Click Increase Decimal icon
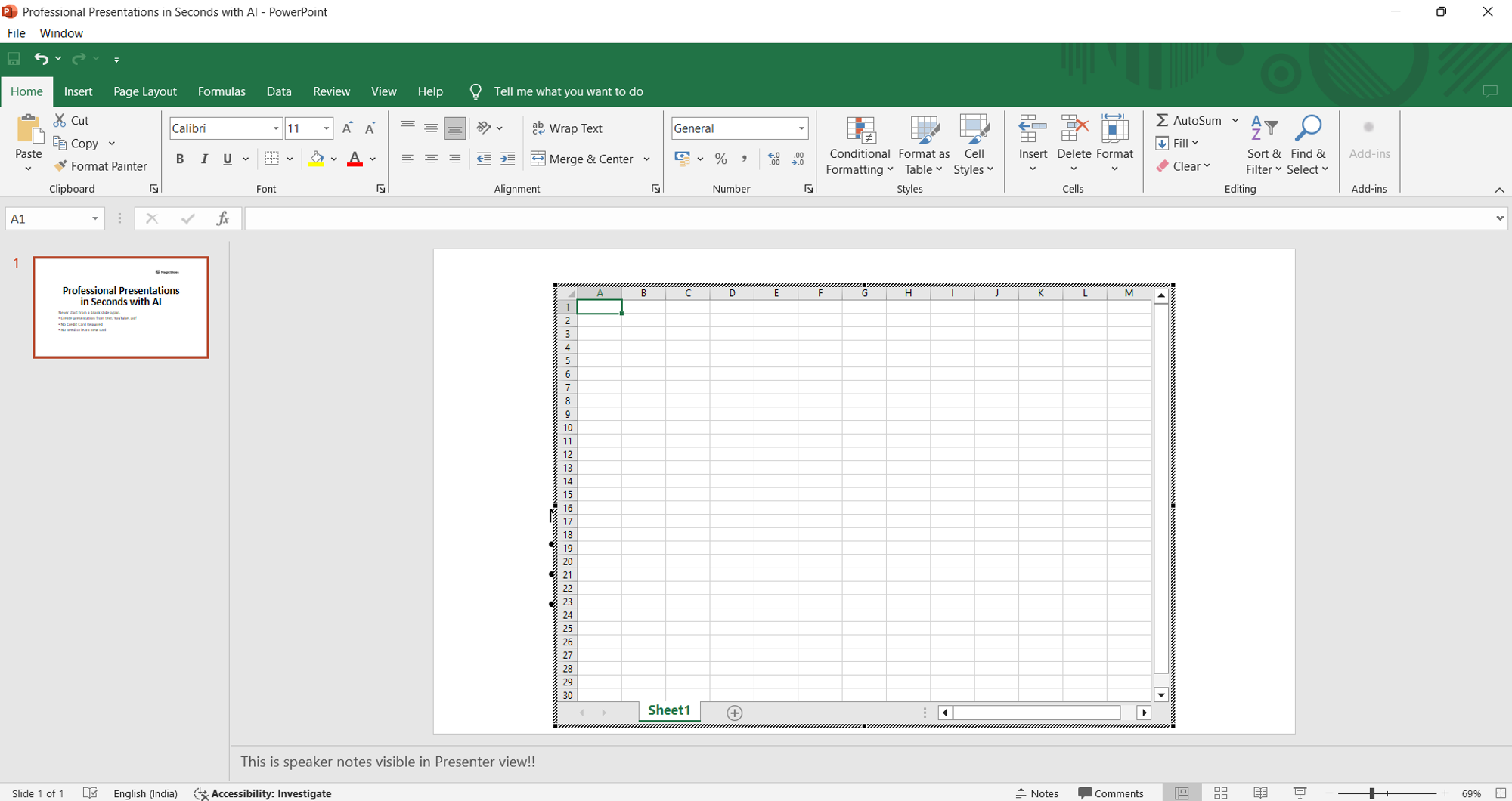 tap(774, 159)
